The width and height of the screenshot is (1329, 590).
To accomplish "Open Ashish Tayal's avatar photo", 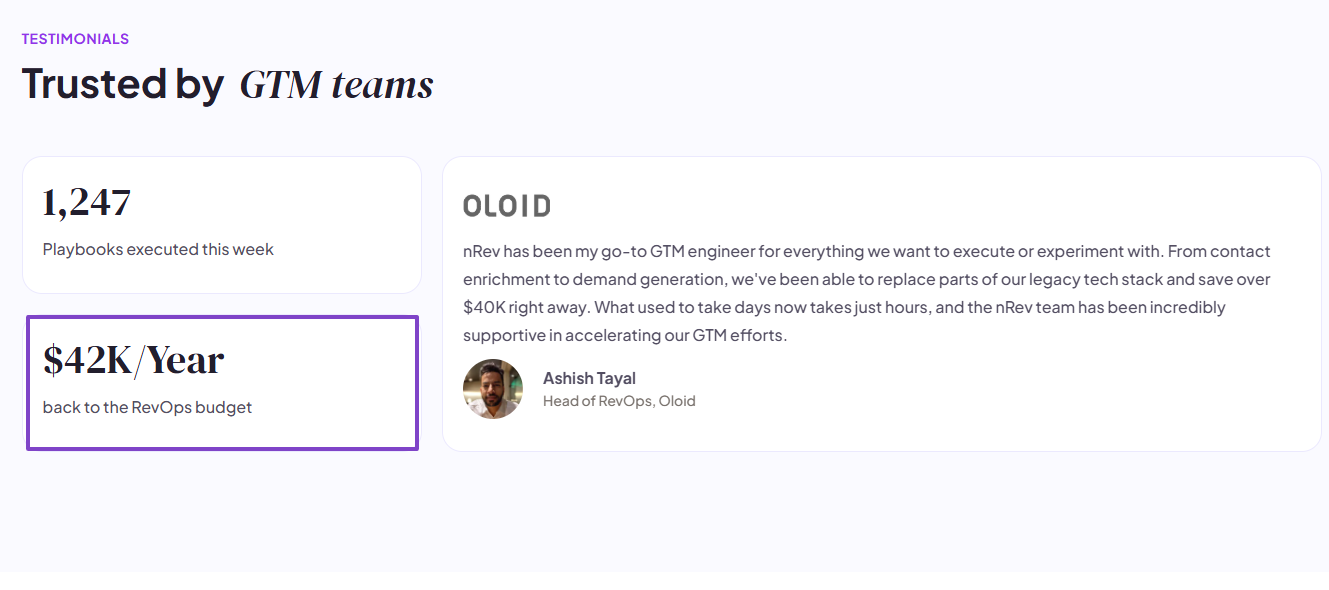I will (493, 389).
